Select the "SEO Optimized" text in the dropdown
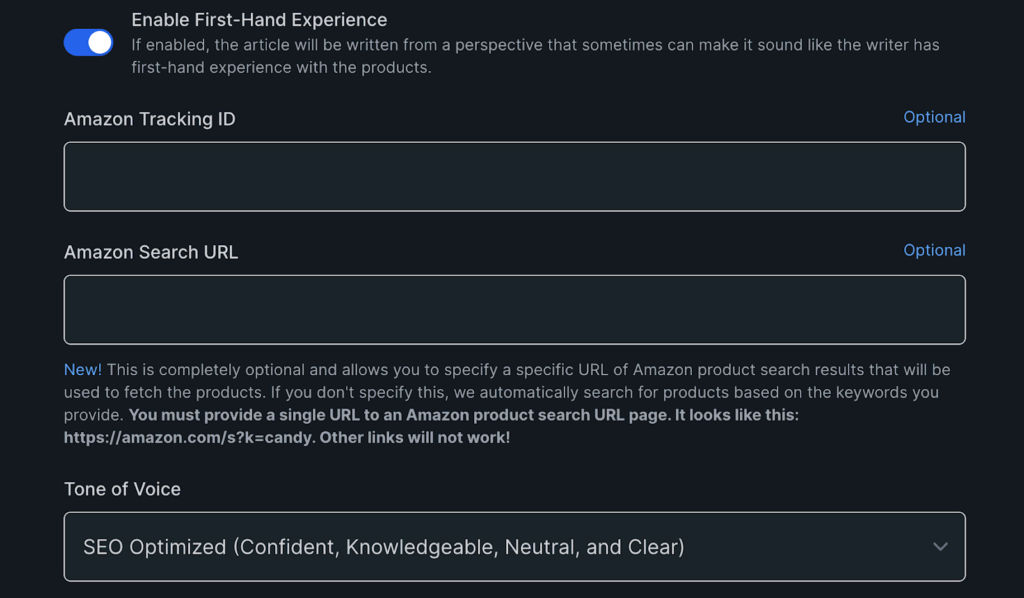 pyautogui.click(x=155, y=547)
